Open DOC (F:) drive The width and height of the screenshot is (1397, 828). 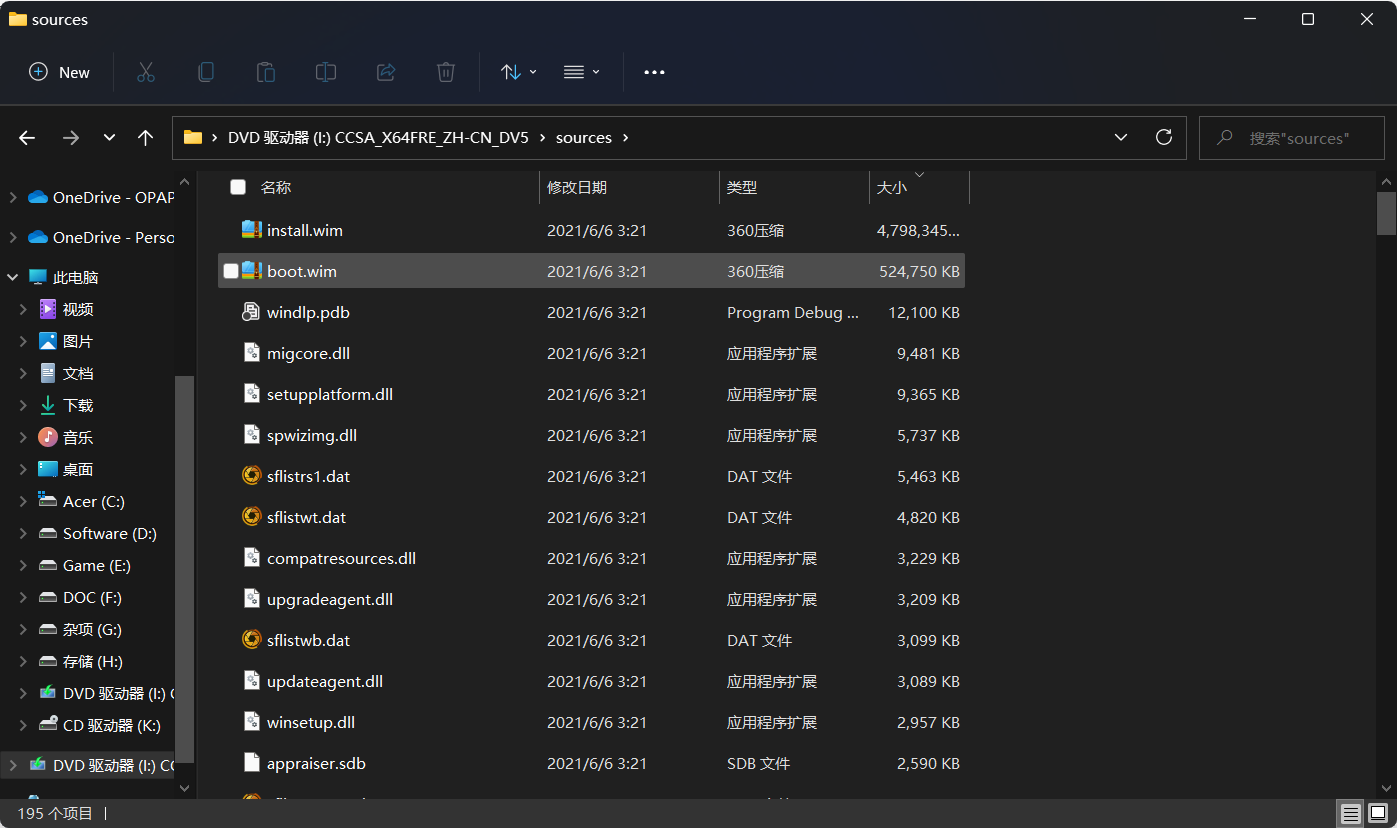click(92, 597)
